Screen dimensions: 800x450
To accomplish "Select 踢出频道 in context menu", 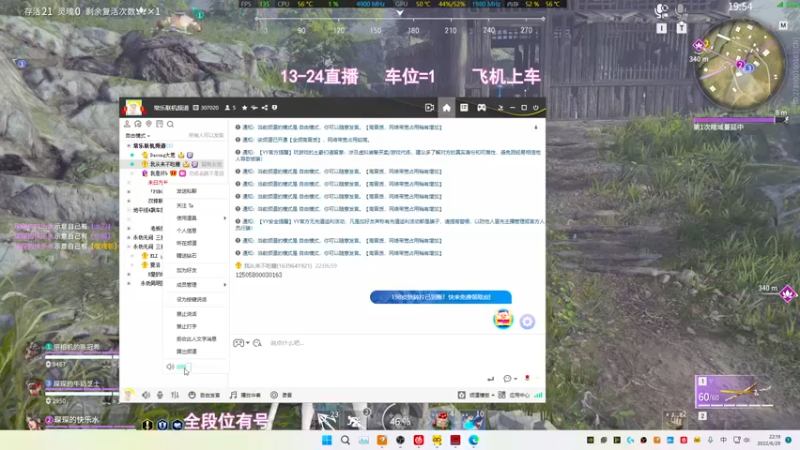I will (186, 352).
